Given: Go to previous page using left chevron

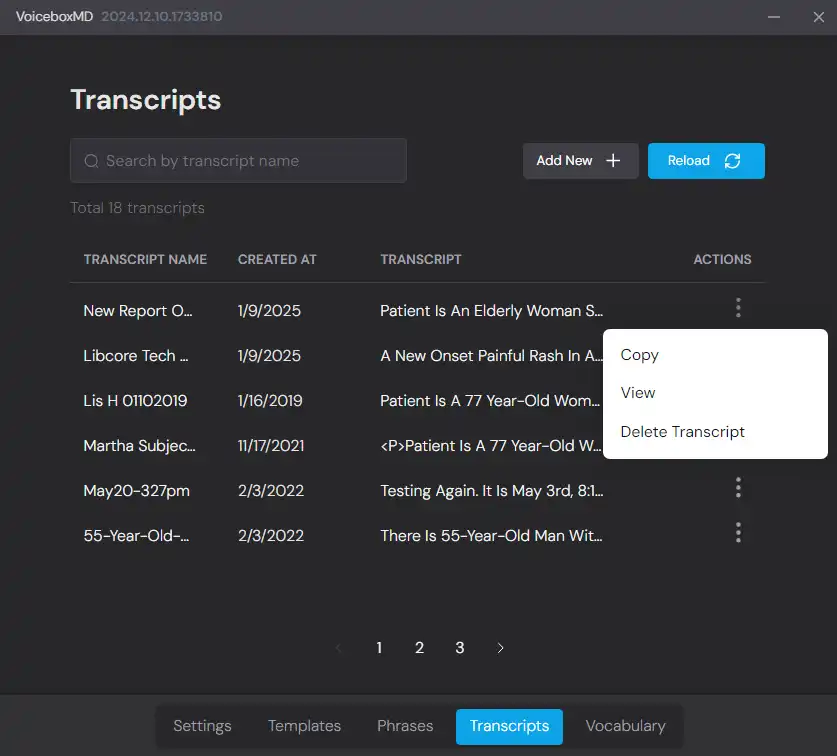Looking at the screenshot, I should [x=338, y=648].
